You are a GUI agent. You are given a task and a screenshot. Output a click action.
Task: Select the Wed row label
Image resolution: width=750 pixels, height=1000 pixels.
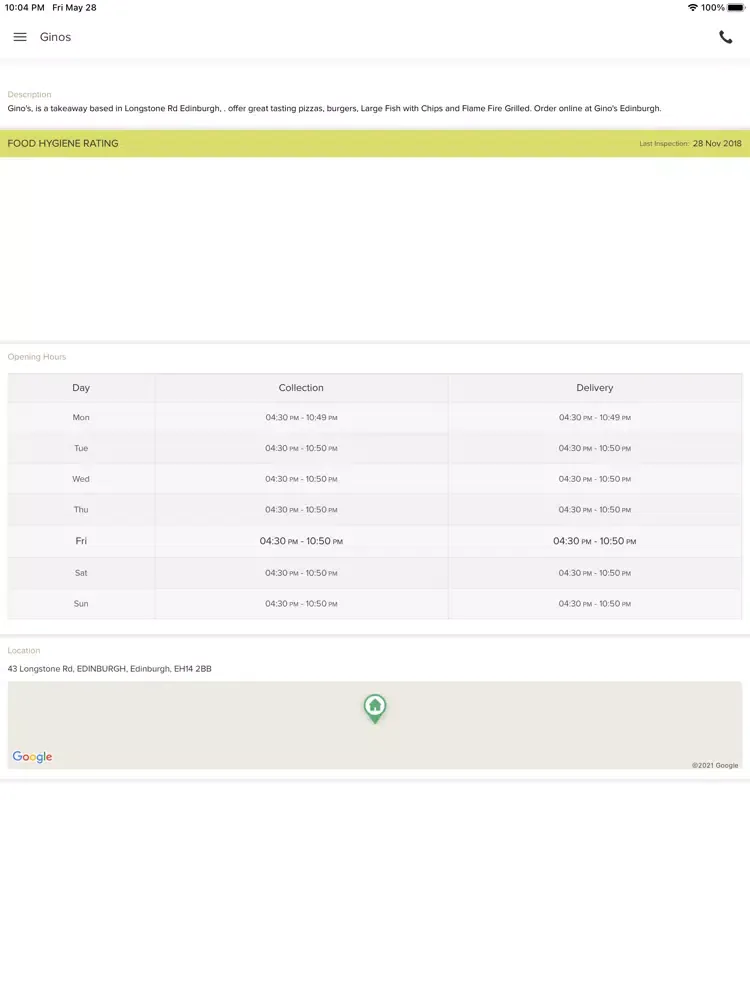tap(81, 479)
